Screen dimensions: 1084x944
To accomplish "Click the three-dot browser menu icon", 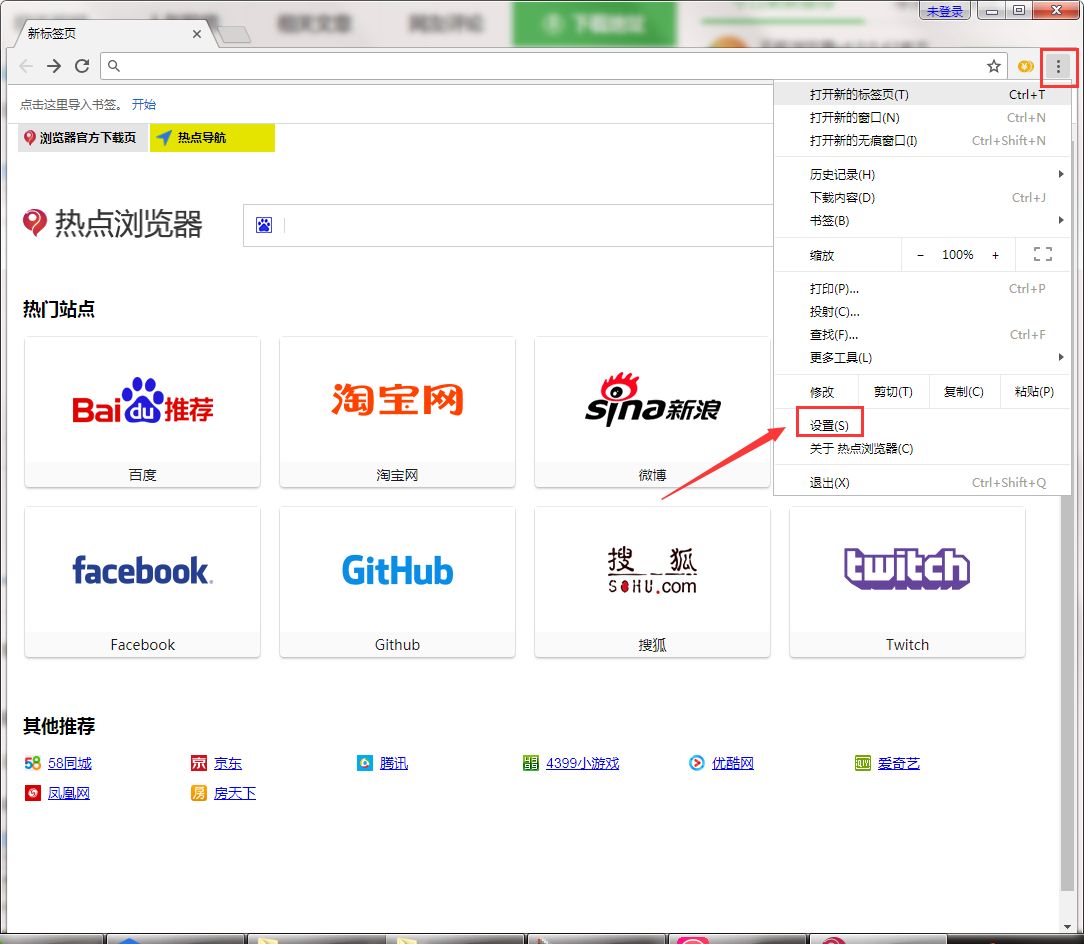I will point(1058,66).
